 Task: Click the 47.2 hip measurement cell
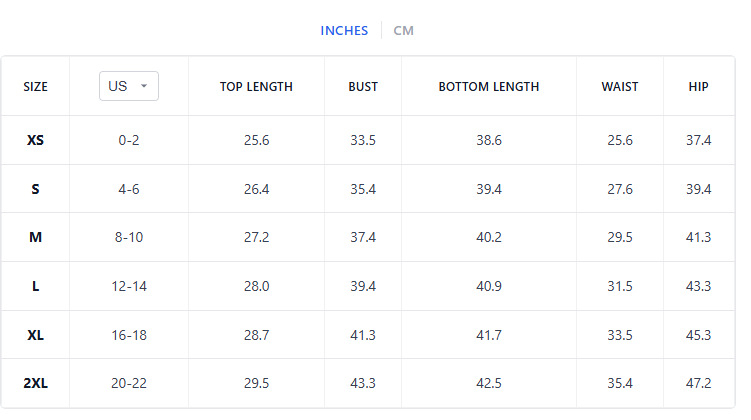click(698, 383)
